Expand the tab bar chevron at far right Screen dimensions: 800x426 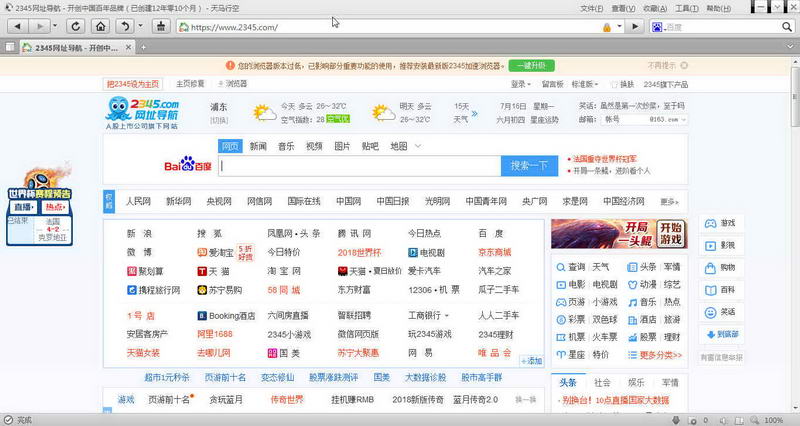click(790, 47)
